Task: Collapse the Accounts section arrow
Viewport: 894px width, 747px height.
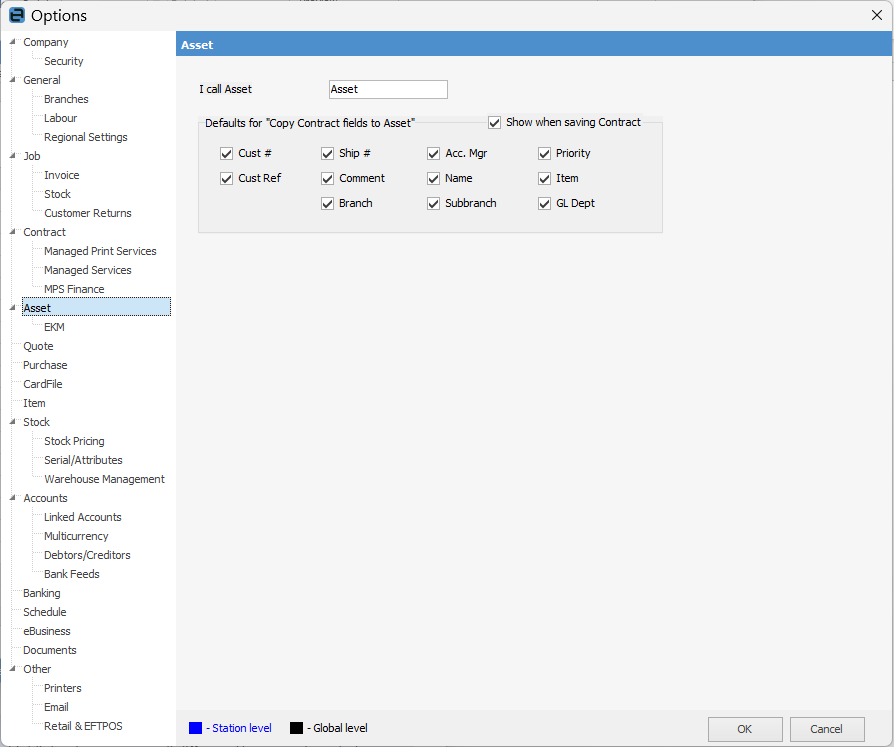Action: pos(12,498)
